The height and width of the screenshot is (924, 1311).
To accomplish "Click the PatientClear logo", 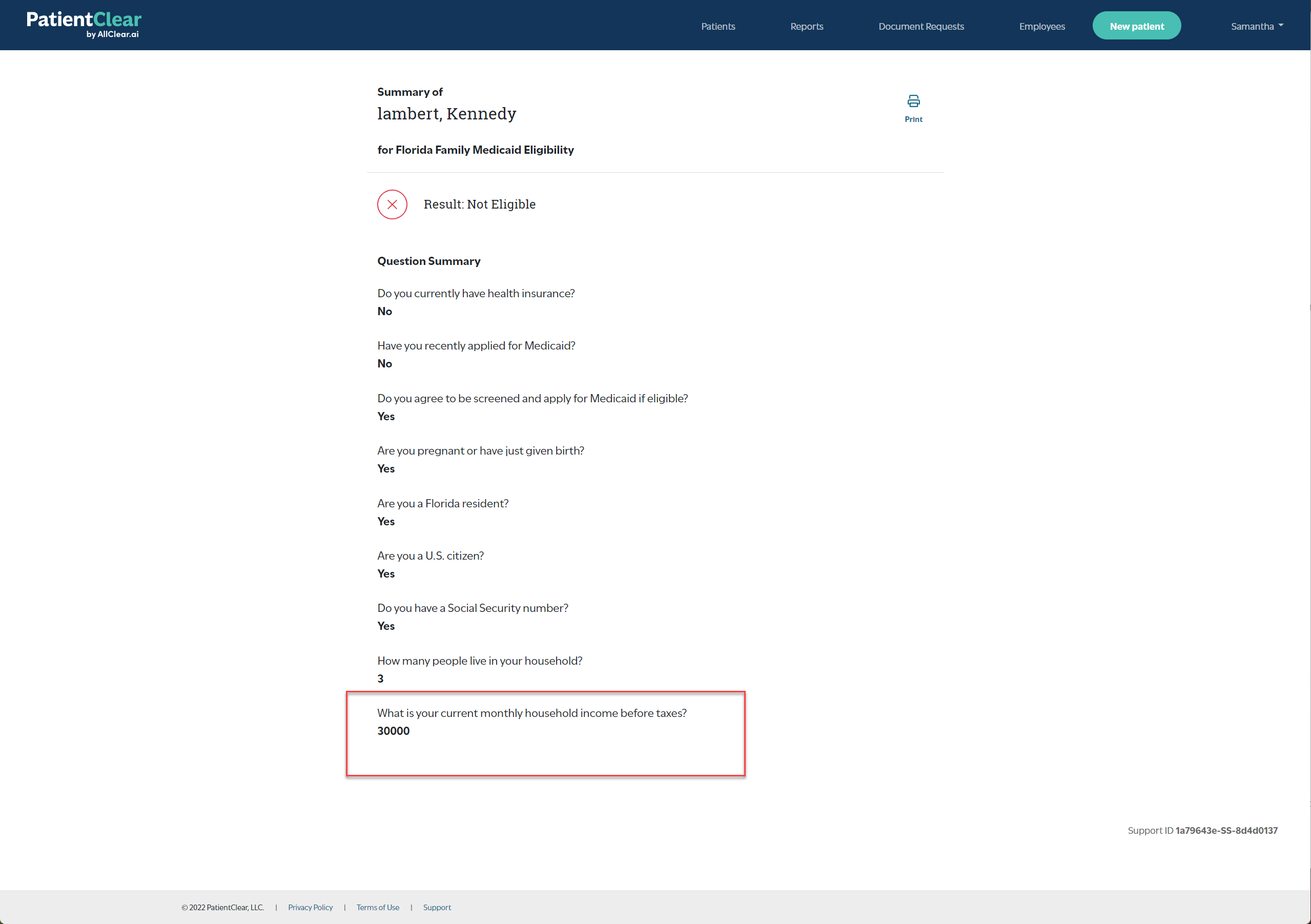I will [x=84, y=25].
